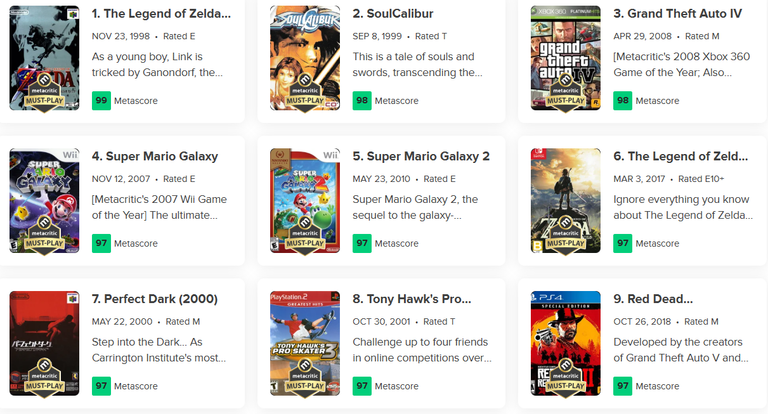The width and height of the screenshot is (768, 414).
Task: Click the Must-Play badge on Super Mario Galaxy's cover
Action: (x=44, y=232)
